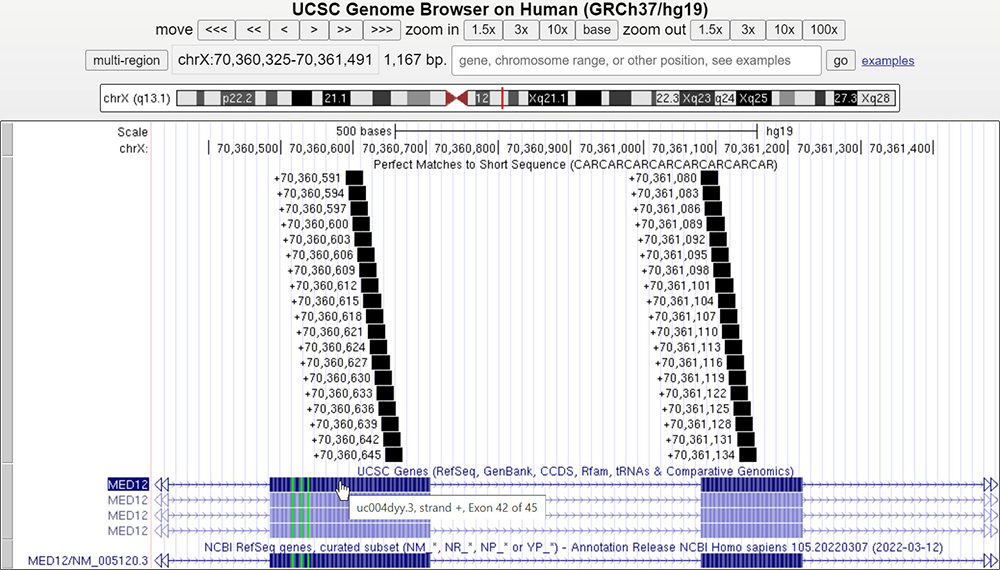Open the highlighted MED12 UCSC Genes label

[x=128, y=484]
